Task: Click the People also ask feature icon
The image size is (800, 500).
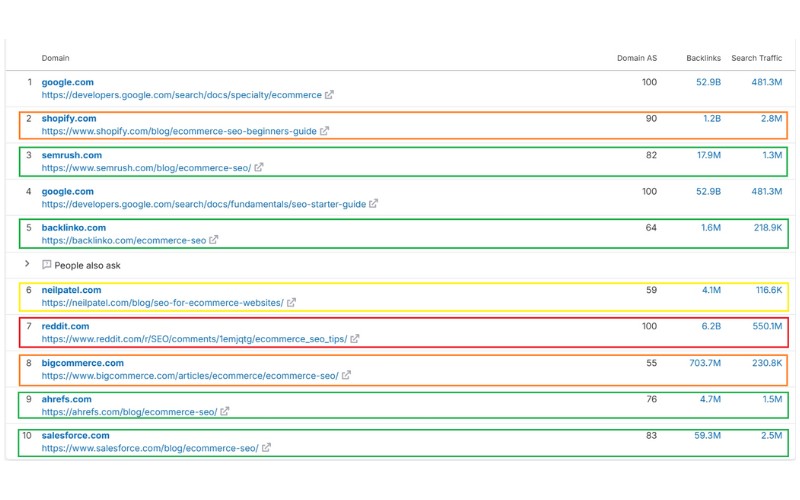Action: click(46, 265)
